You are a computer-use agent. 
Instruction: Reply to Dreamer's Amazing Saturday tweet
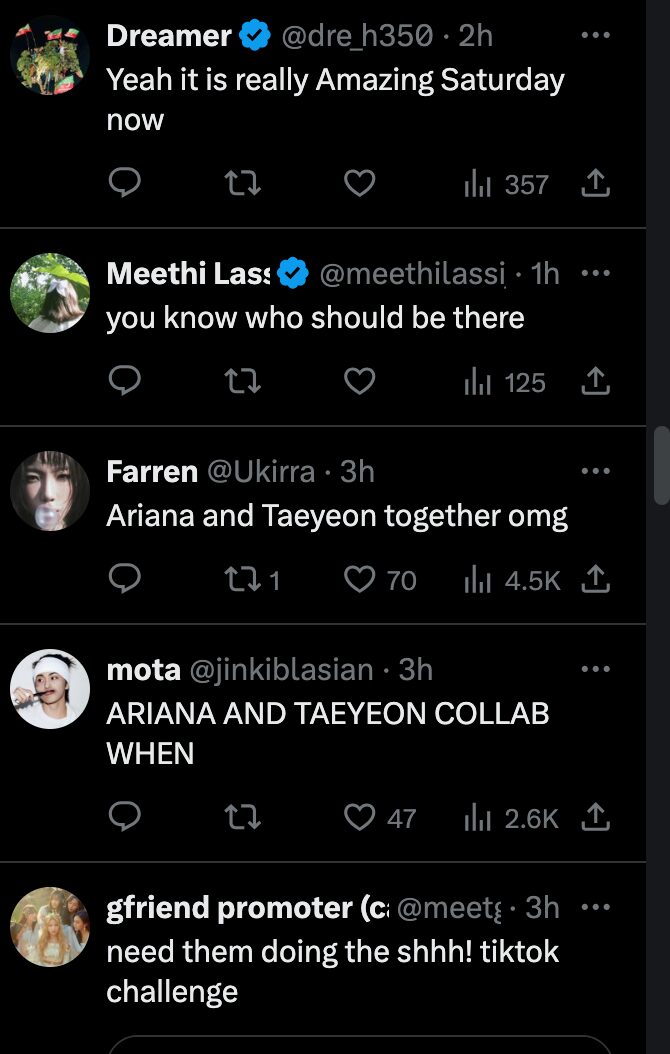[124, 184]
